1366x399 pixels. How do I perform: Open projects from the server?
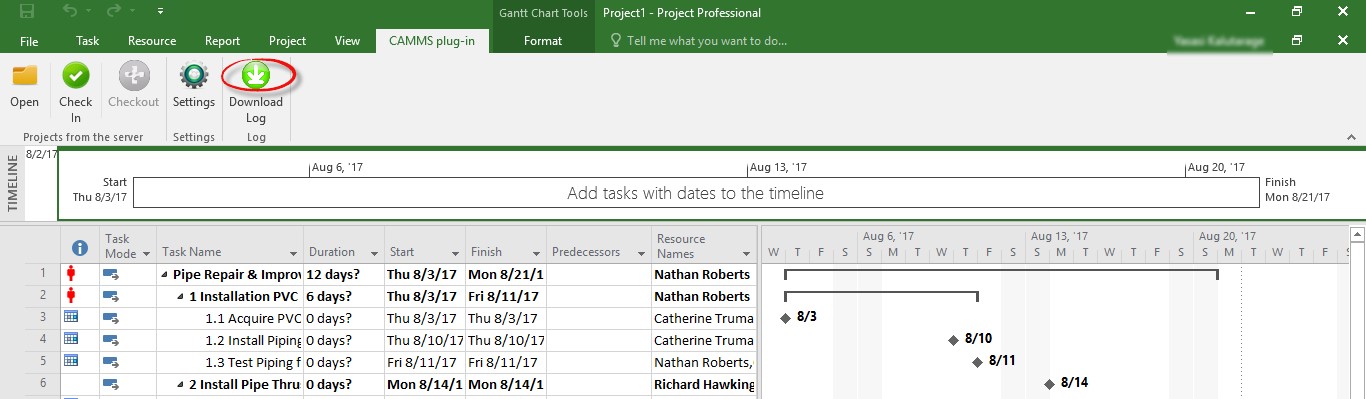tap(24, 86)
